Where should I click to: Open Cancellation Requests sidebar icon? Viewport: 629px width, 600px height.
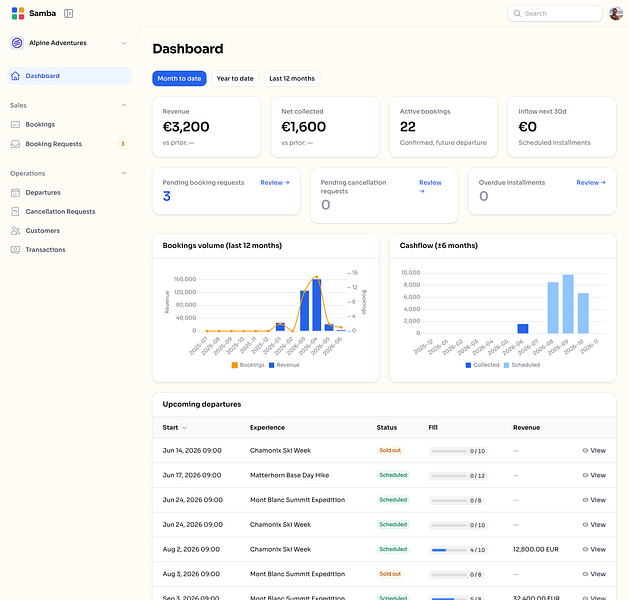tap(15, 212)
